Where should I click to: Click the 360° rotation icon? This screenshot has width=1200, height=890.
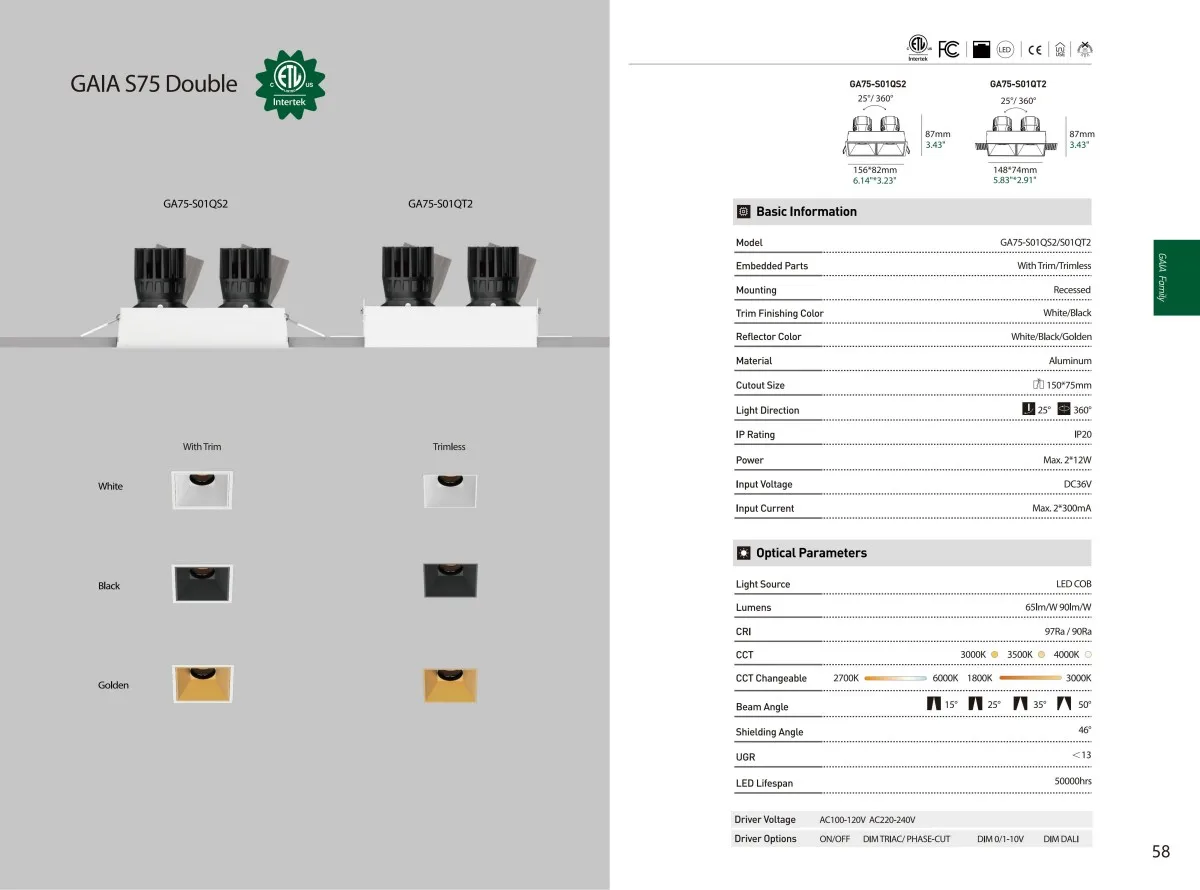(1064, 409)
